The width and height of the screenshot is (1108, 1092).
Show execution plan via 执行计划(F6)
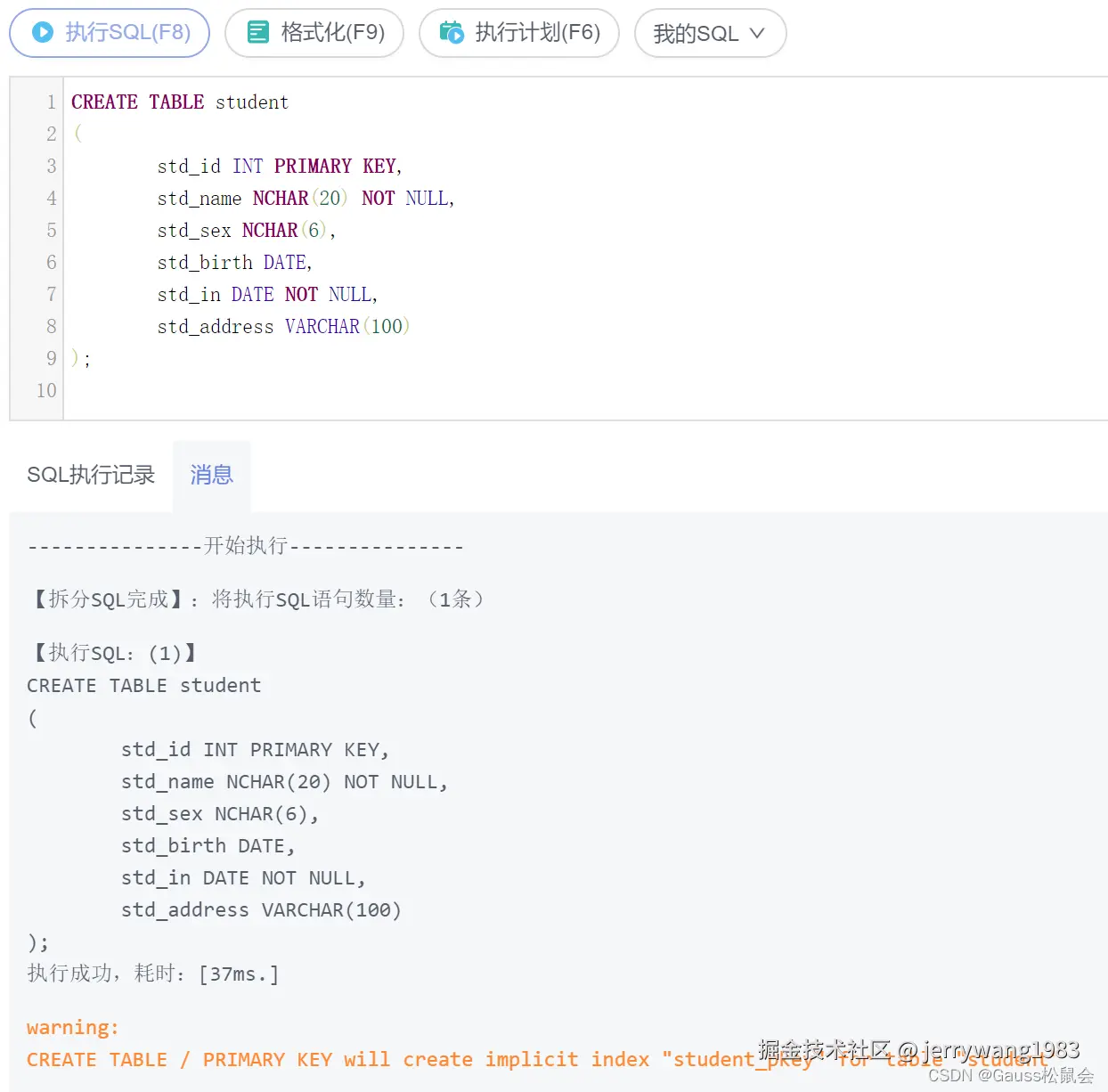click(x=519, y=32)
